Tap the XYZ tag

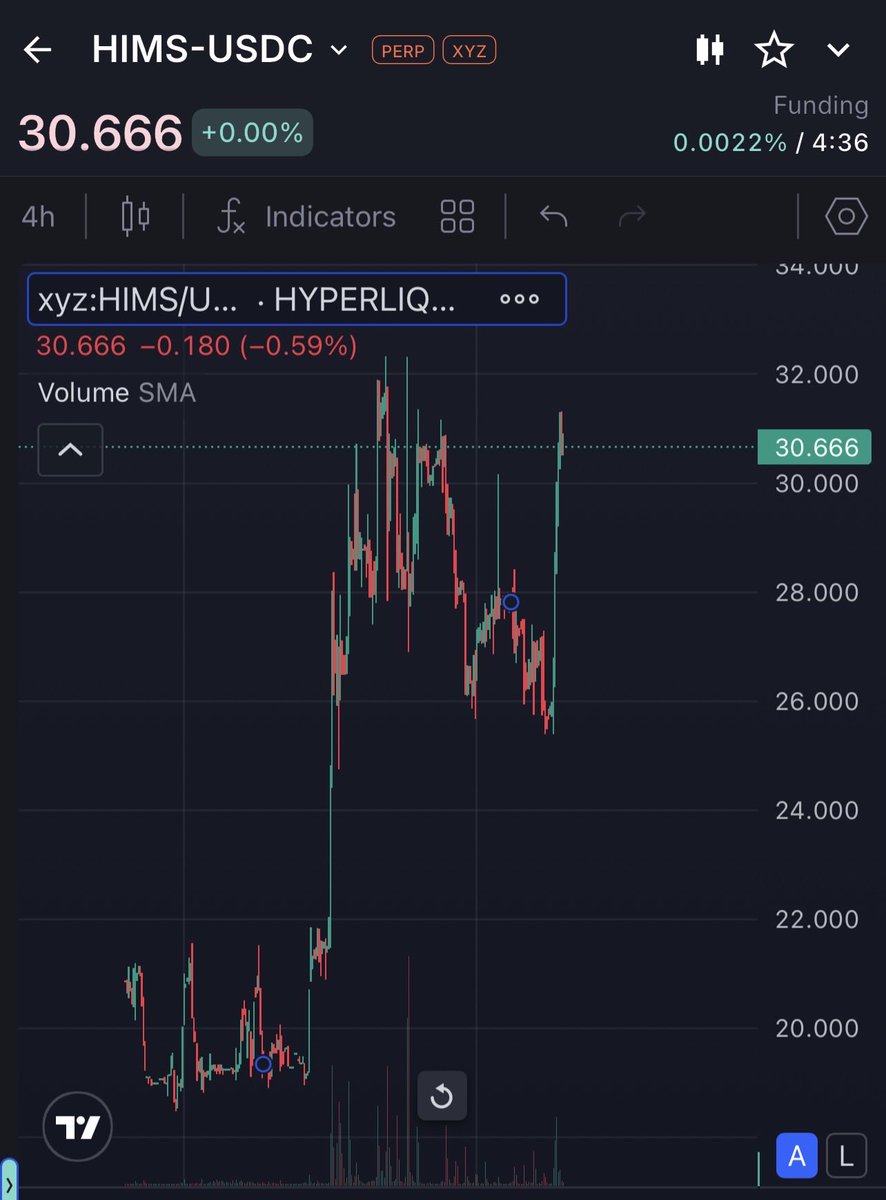[x=467, y=50]
